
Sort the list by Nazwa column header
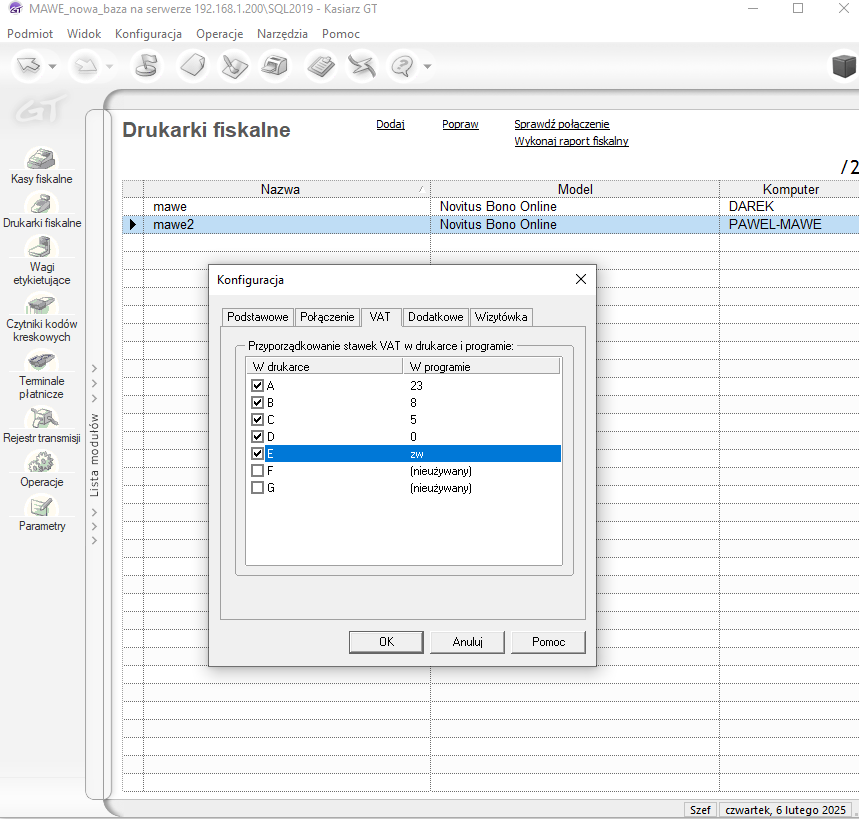[280, 189]
